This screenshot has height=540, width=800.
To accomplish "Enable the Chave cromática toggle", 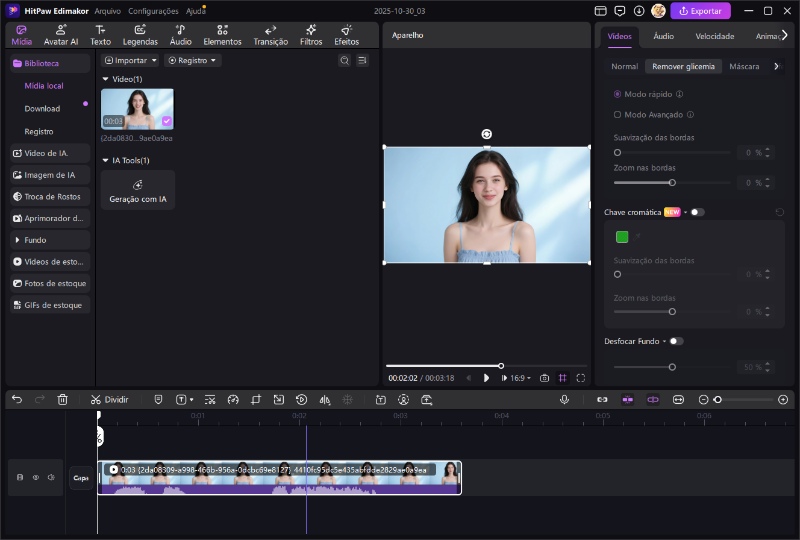I will click(x=696, y=212).
